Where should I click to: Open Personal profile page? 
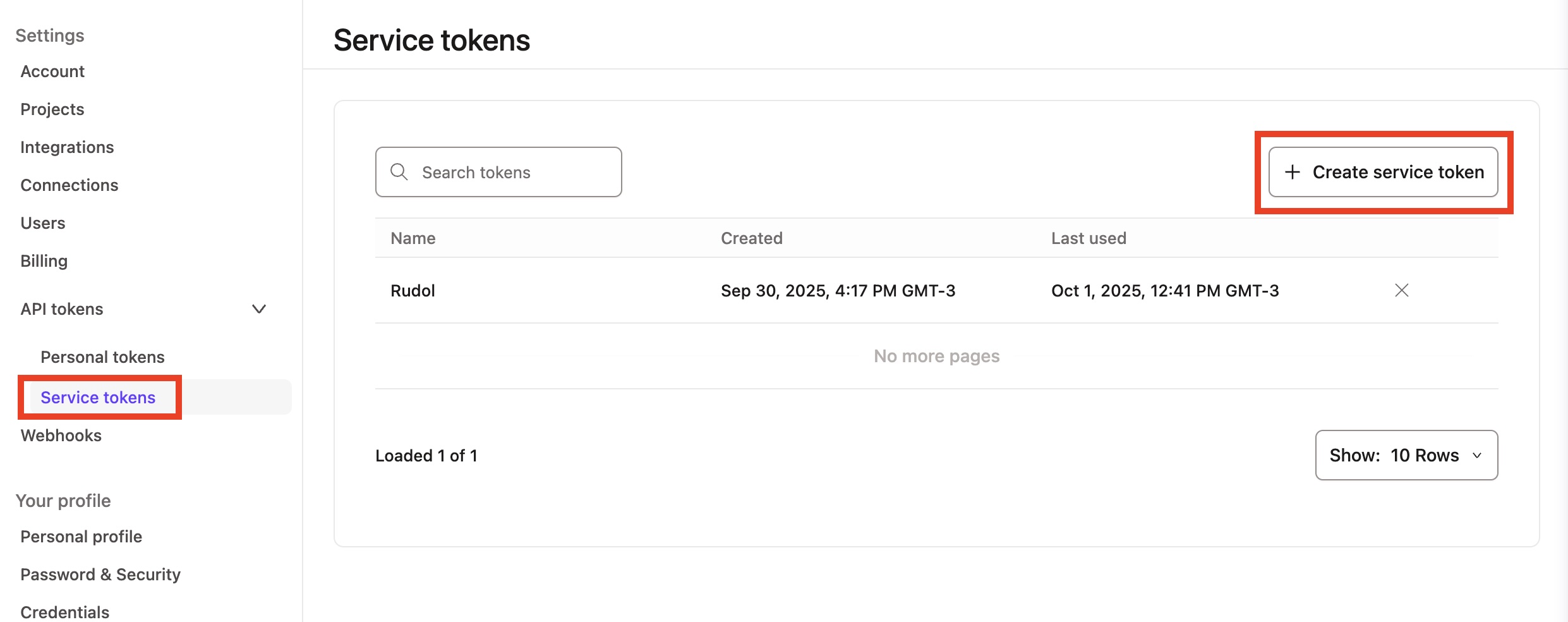coord(81,537)
